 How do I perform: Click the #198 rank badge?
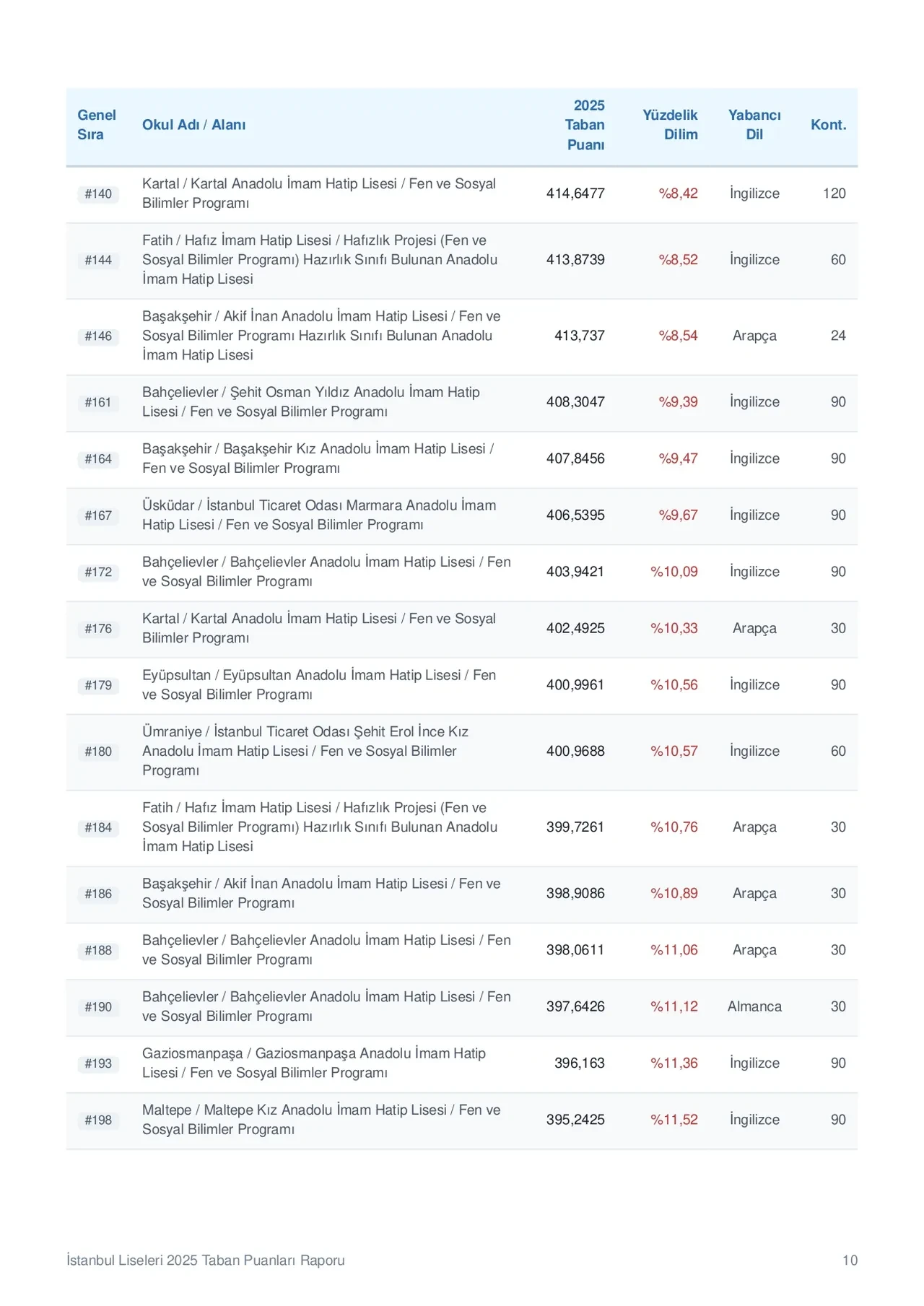pos(98,1120)
